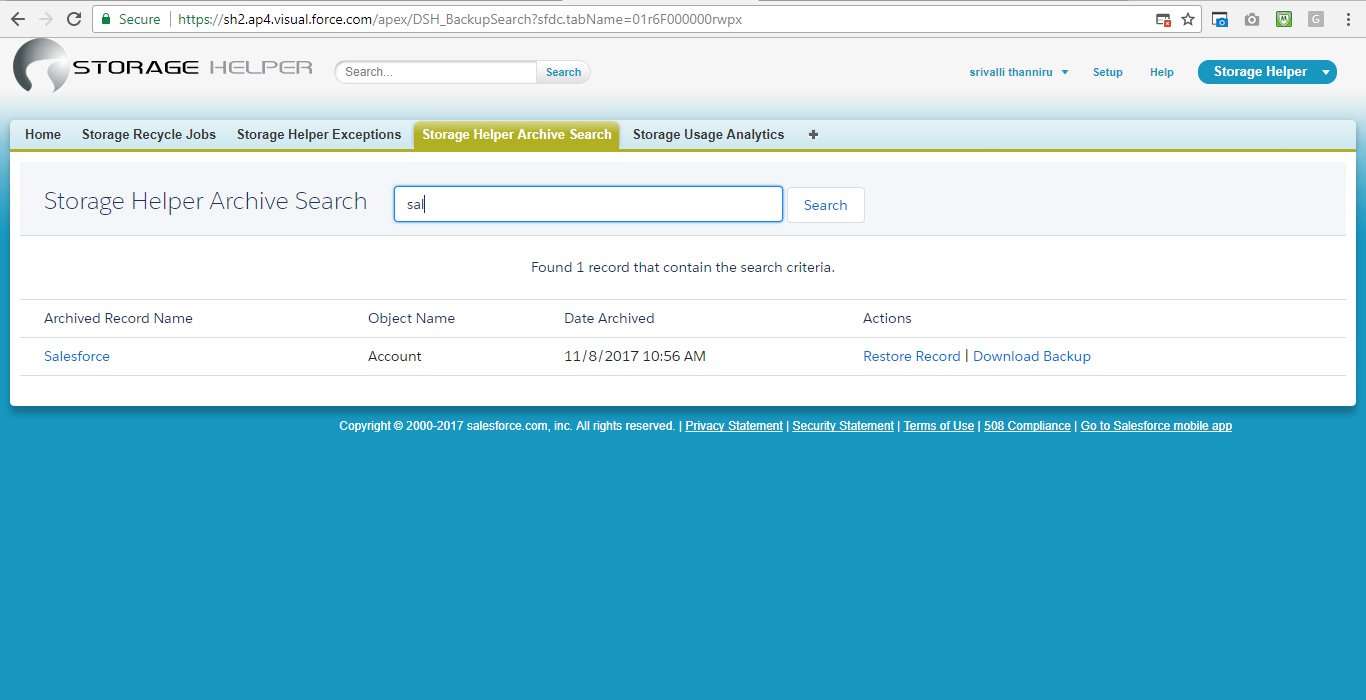Click the 'Object Name' column header
Image resolution: width=1366 pixels, height=700 pixels.
click(x=411, y=318)
